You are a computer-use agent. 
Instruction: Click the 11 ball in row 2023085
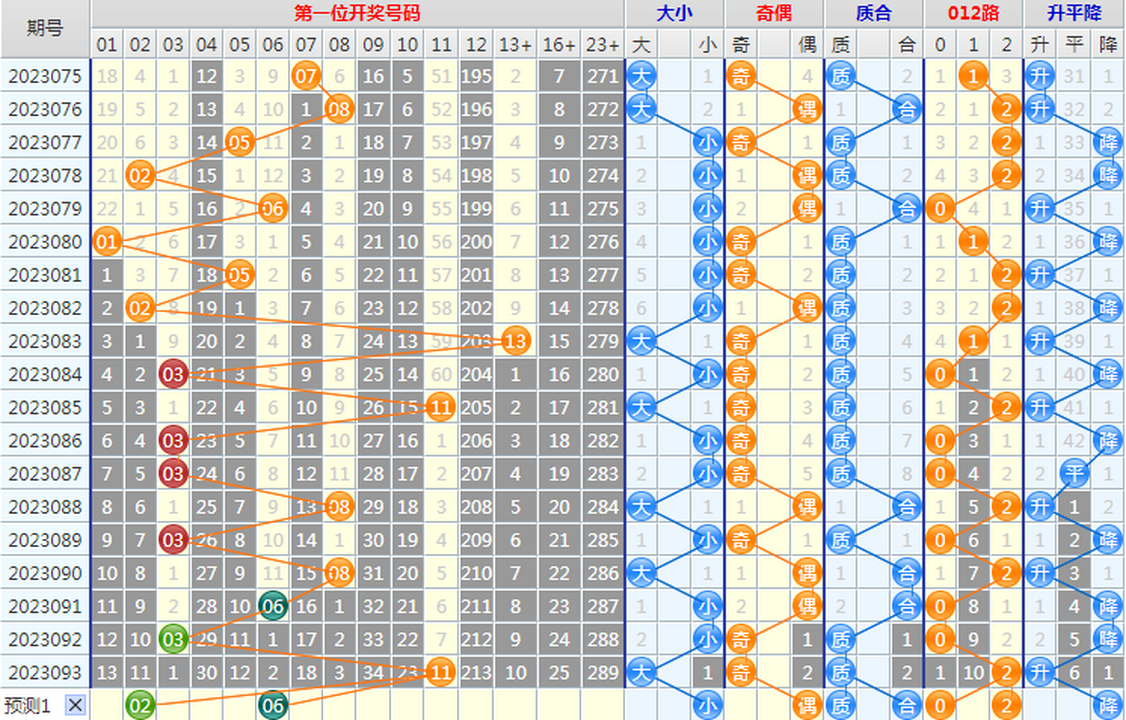pyautogui.click(x=440, y=408)
